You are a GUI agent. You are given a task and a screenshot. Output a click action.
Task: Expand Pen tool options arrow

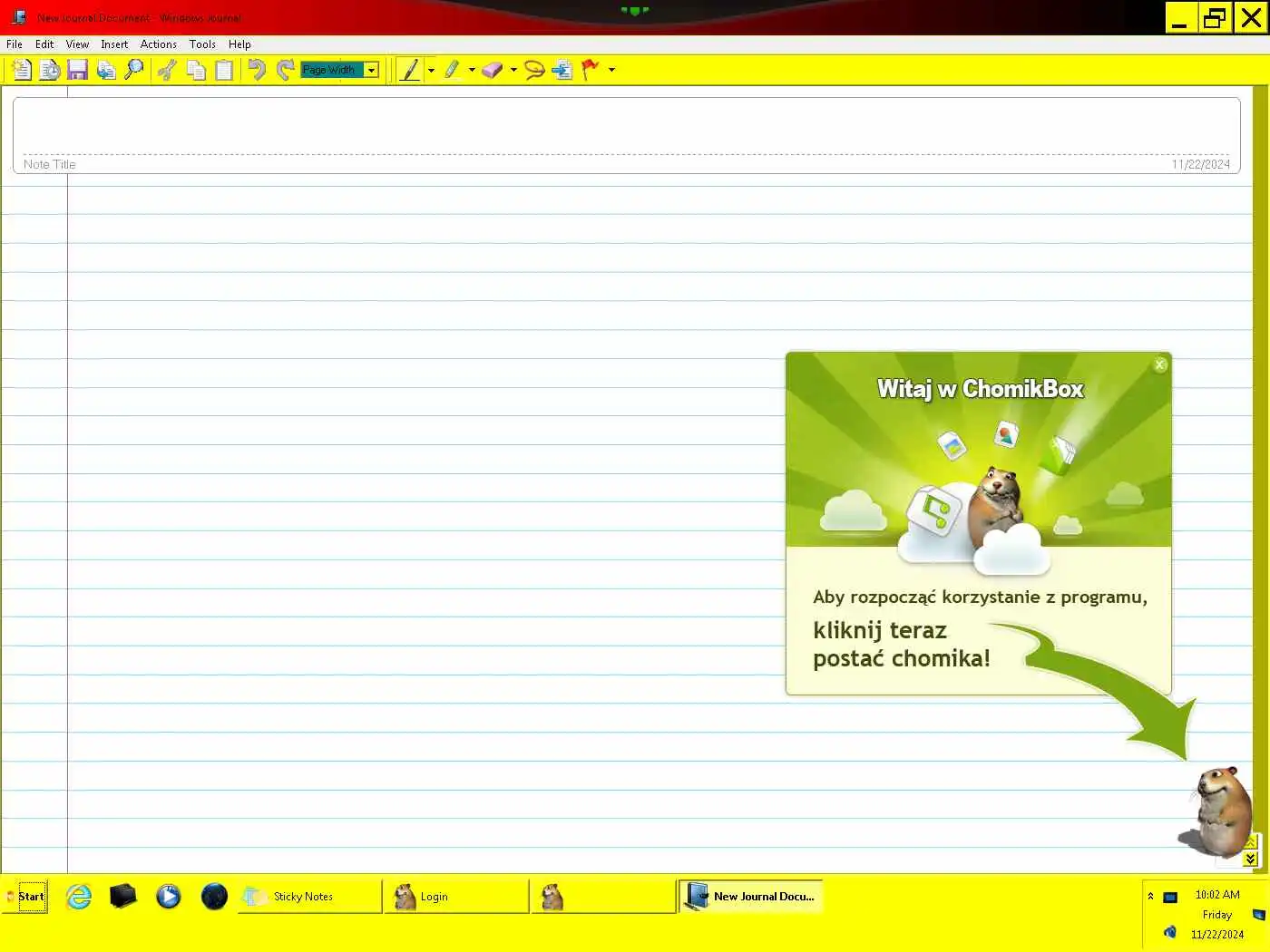(431, 70)
